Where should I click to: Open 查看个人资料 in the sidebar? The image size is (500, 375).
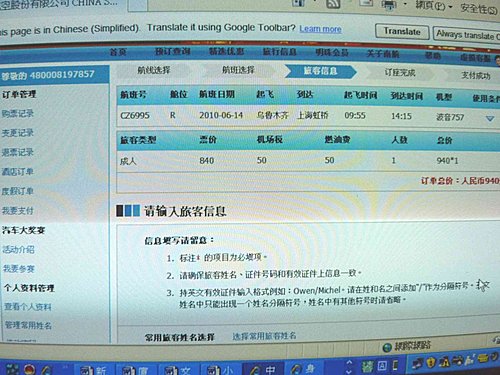(x=28, y=307)
